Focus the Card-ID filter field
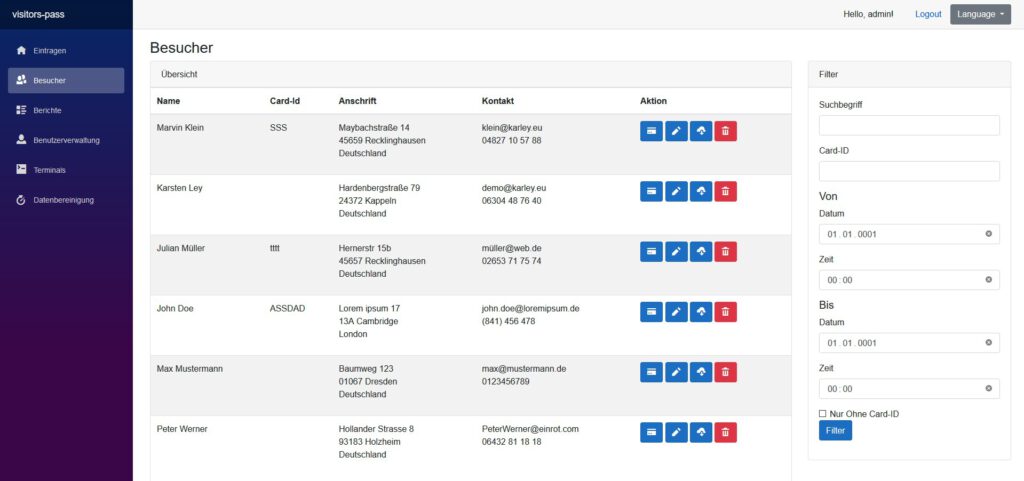1024x481 pixels. 909,171
